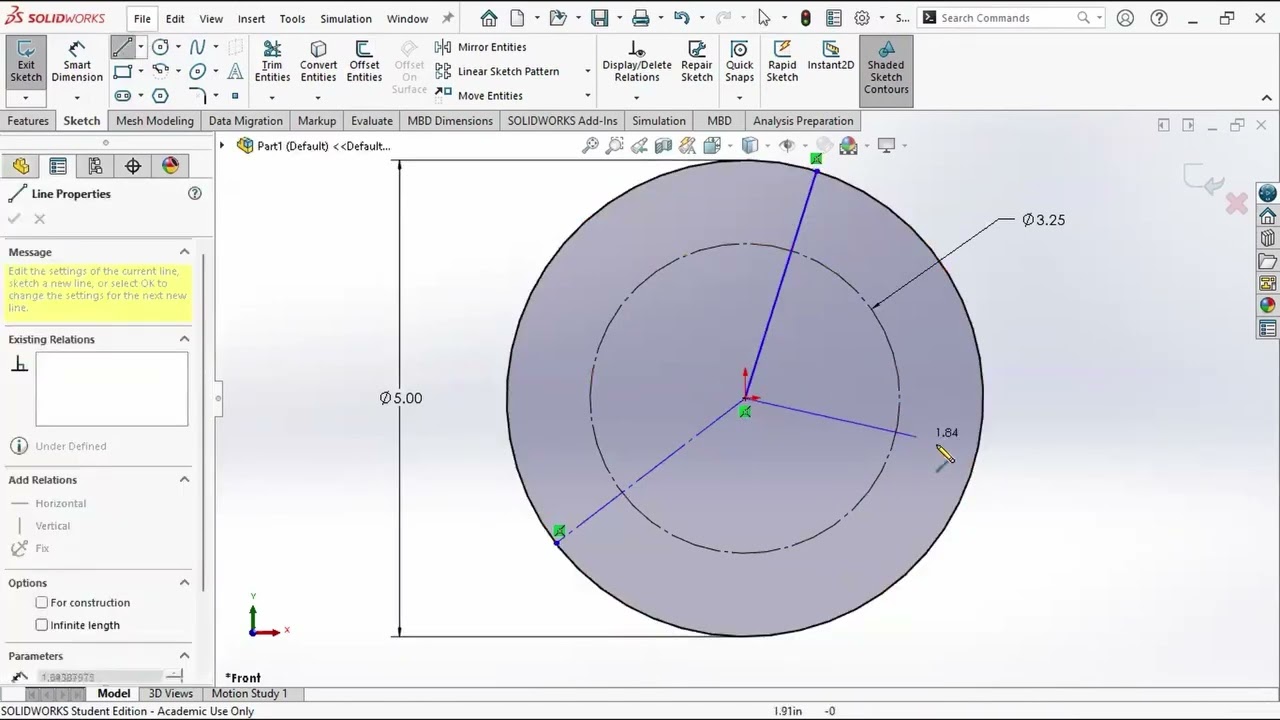
Task: Open the DimXpertManager tab icon
Action: (x=133, y=166)
